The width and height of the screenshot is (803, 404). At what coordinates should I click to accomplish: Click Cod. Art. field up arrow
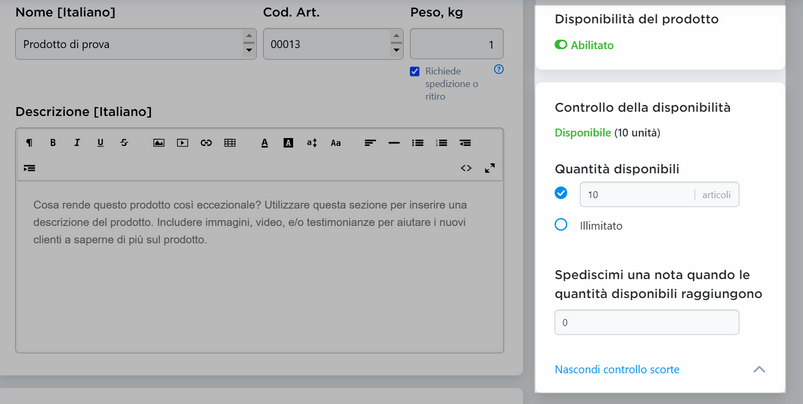(396, 36)
